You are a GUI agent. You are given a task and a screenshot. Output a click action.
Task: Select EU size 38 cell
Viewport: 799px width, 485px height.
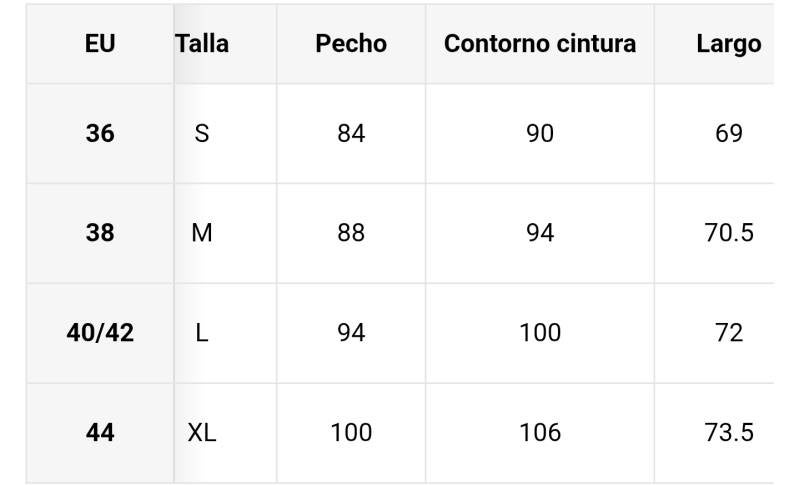100,233
